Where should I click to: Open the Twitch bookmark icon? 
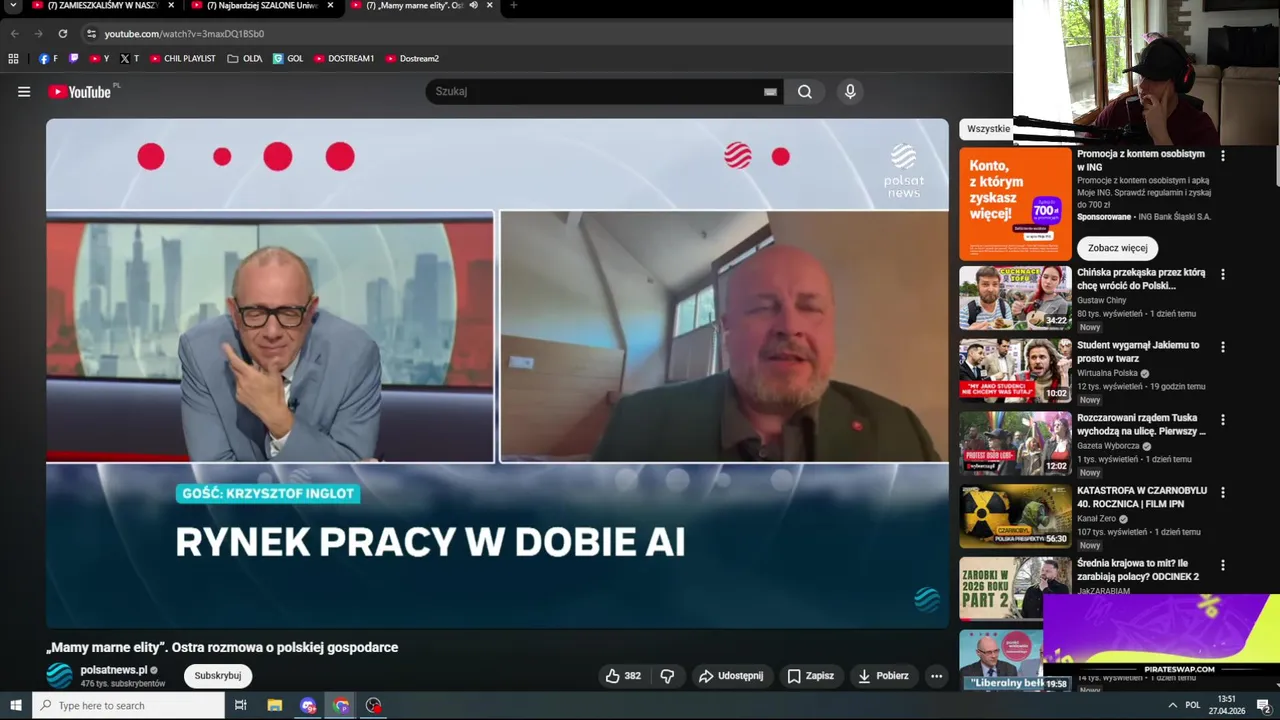coord(73,59)
